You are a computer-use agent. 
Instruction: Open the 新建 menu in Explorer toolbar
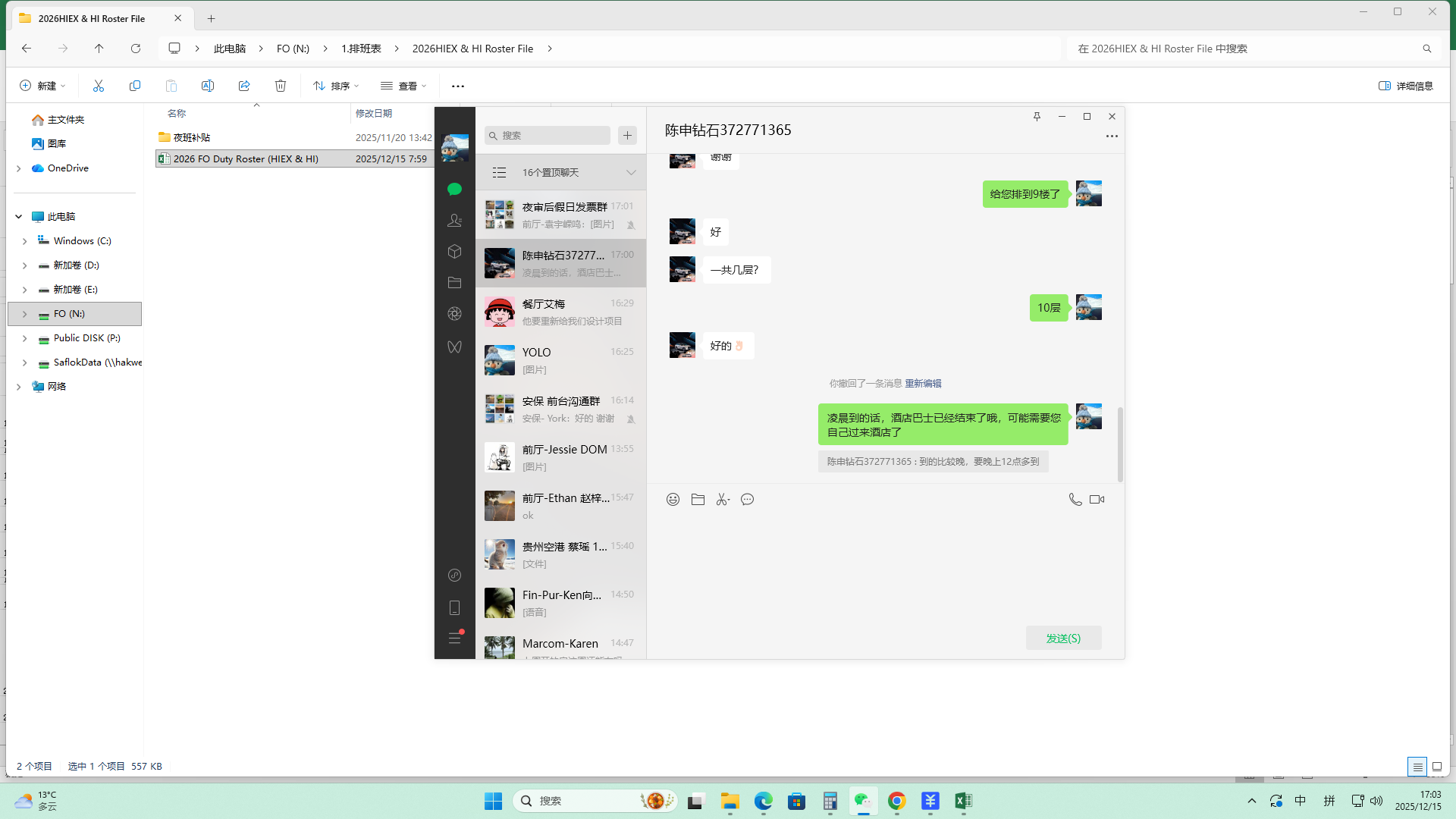click(42, 86)
